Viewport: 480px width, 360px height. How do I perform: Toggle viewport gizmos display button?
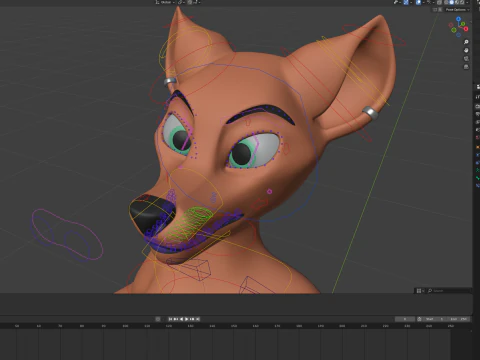406,2
